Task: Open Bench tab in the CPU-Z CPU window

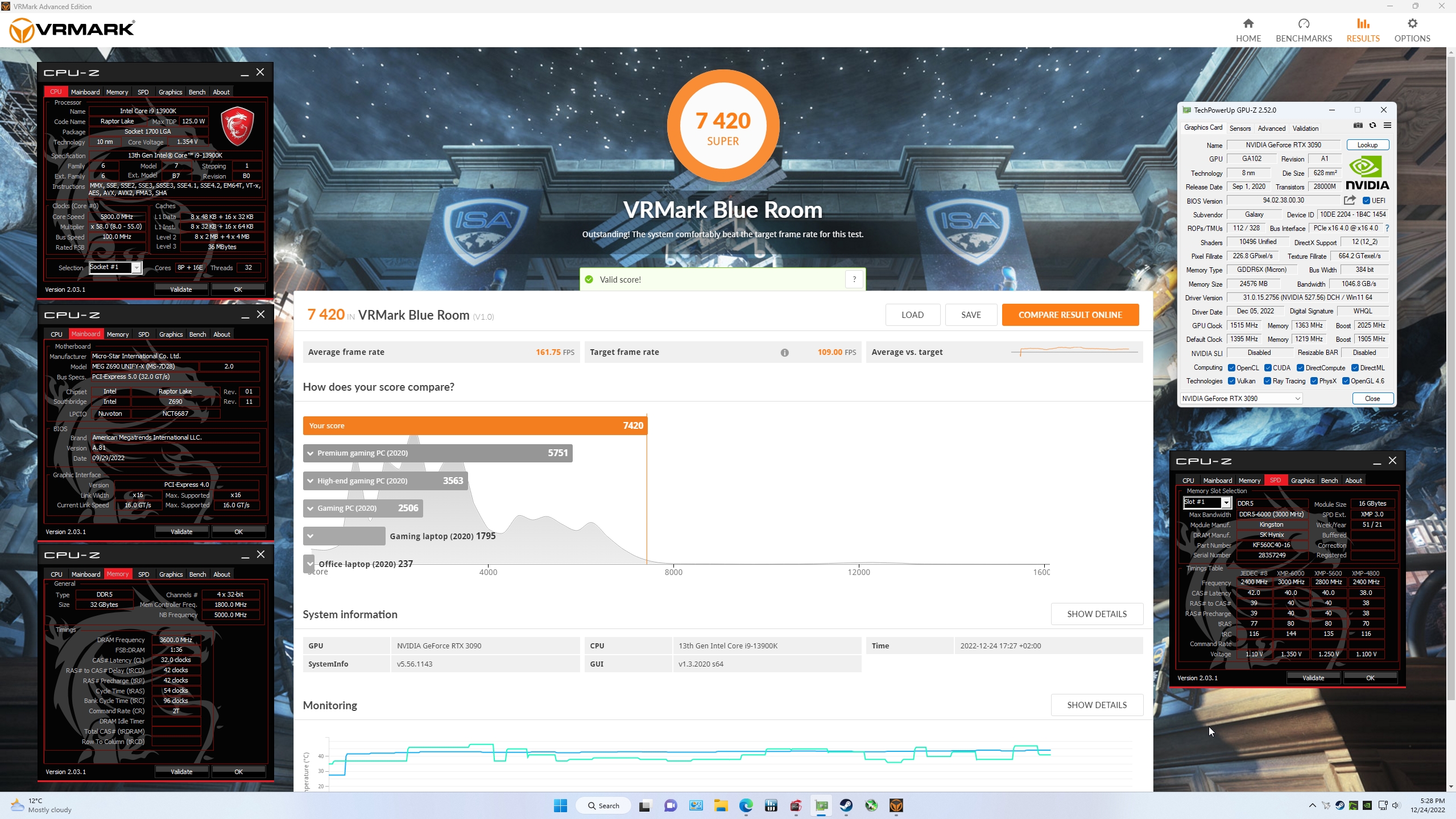Action: tap(197, 92)
